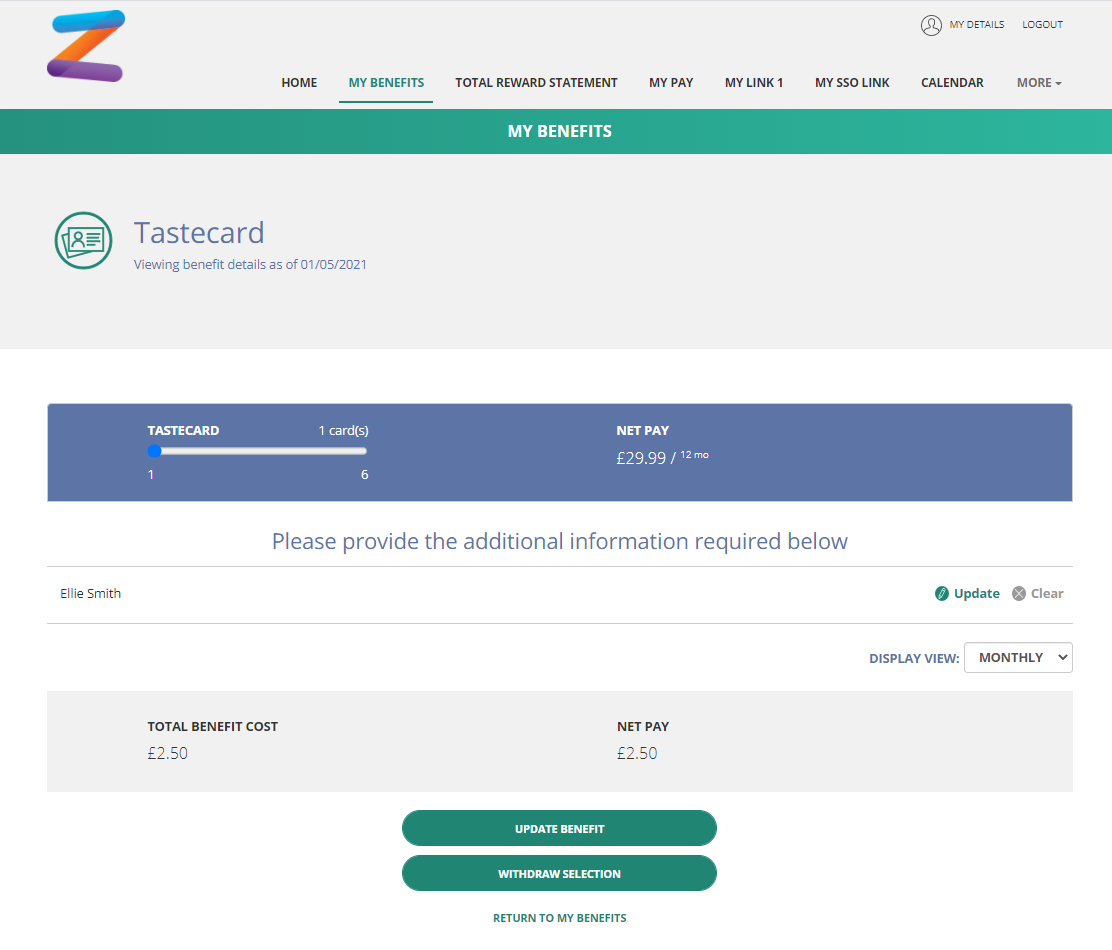Image resolution: width=1112 pixels, height=950 pixels.
Task: Click the grey X Clear icon
Action: (x=1019, y=593)
